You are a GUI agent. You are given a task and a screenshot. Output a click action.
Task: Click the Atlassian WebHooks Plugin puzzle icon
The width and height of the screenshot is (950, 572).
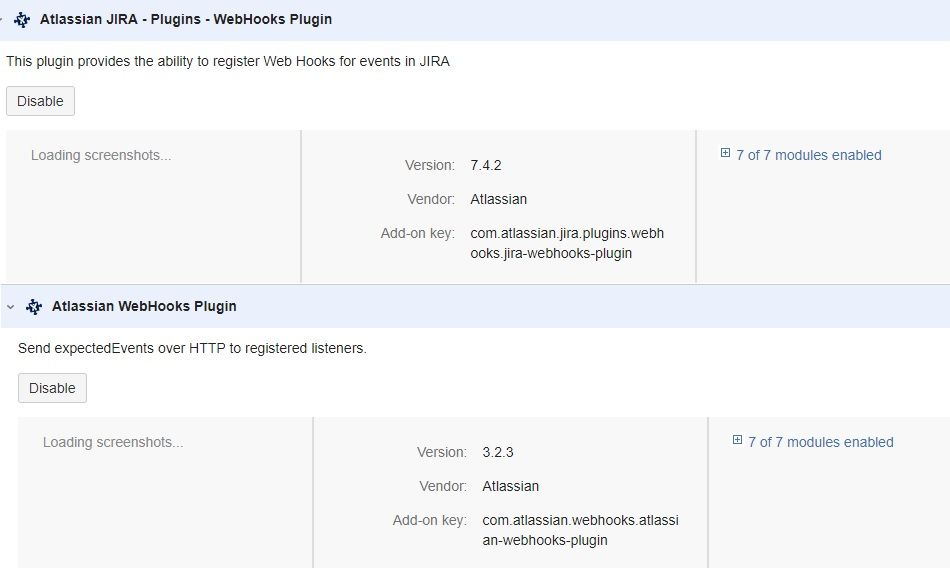34,307
